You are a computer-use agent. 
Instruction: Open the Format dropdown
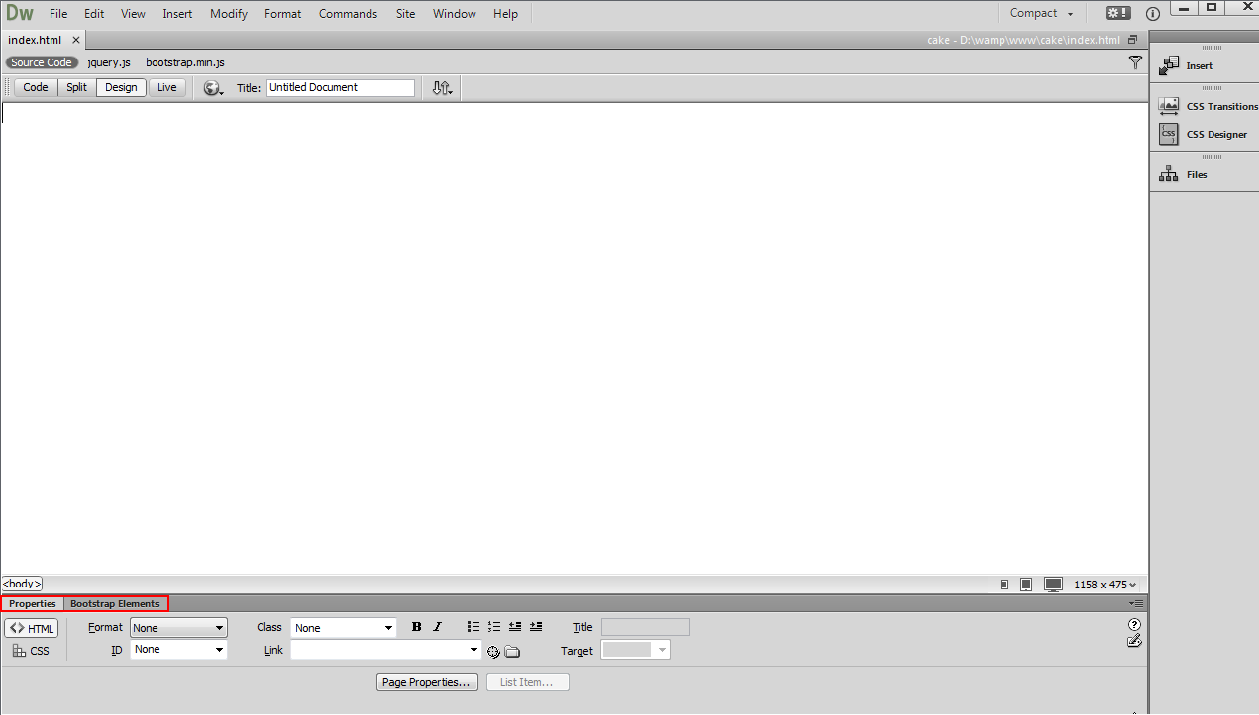tap(179, 628)
